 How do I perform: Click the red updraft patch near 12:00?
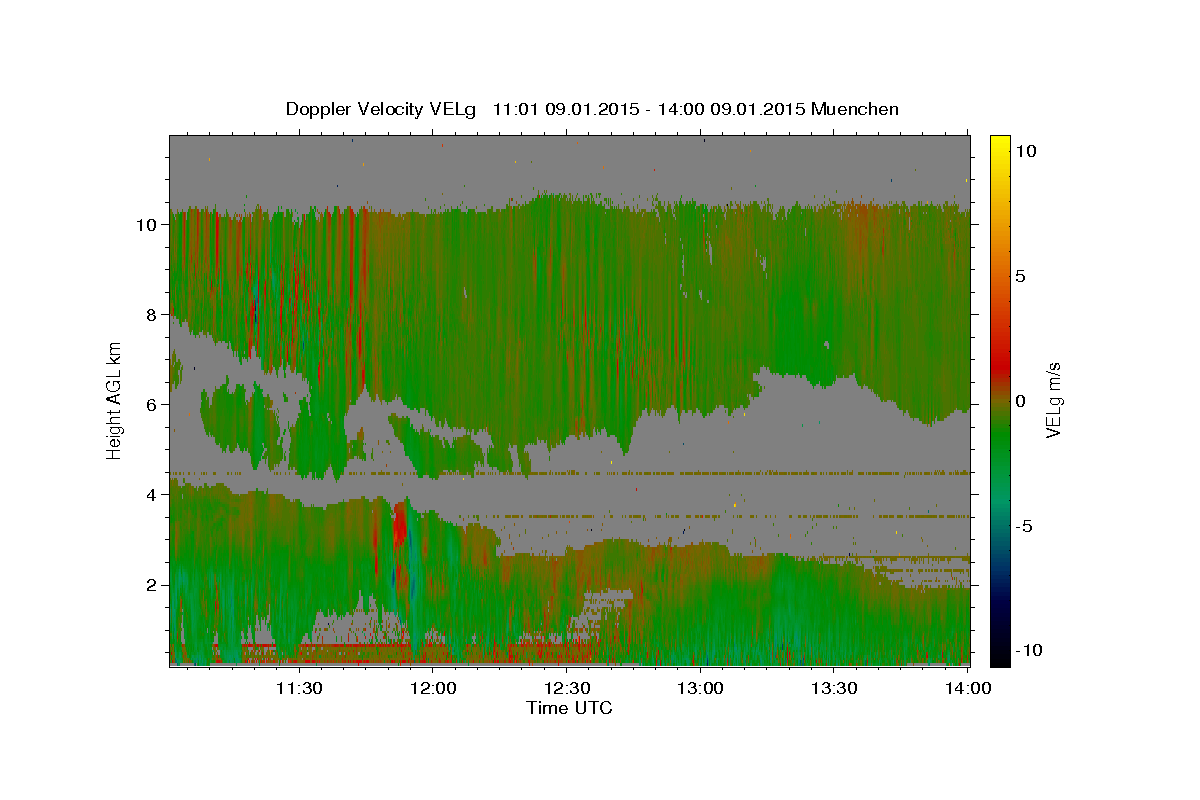[x=400, y=525]
